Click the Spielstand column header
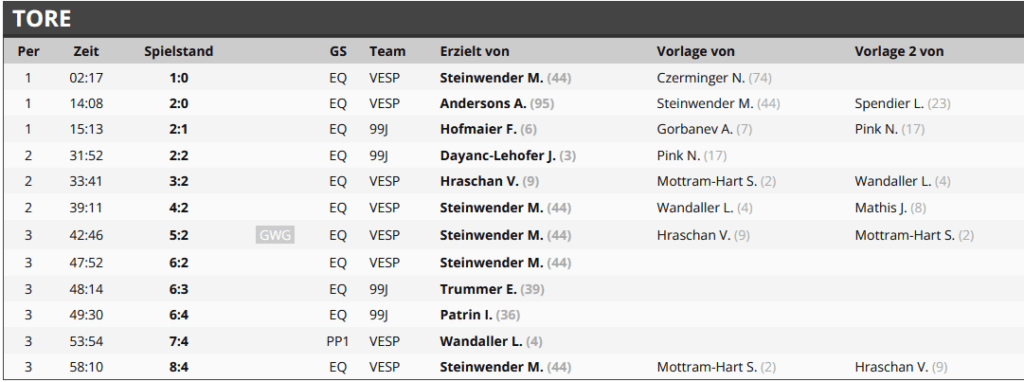The image size is (1024, 382). [x=179, y=51]
